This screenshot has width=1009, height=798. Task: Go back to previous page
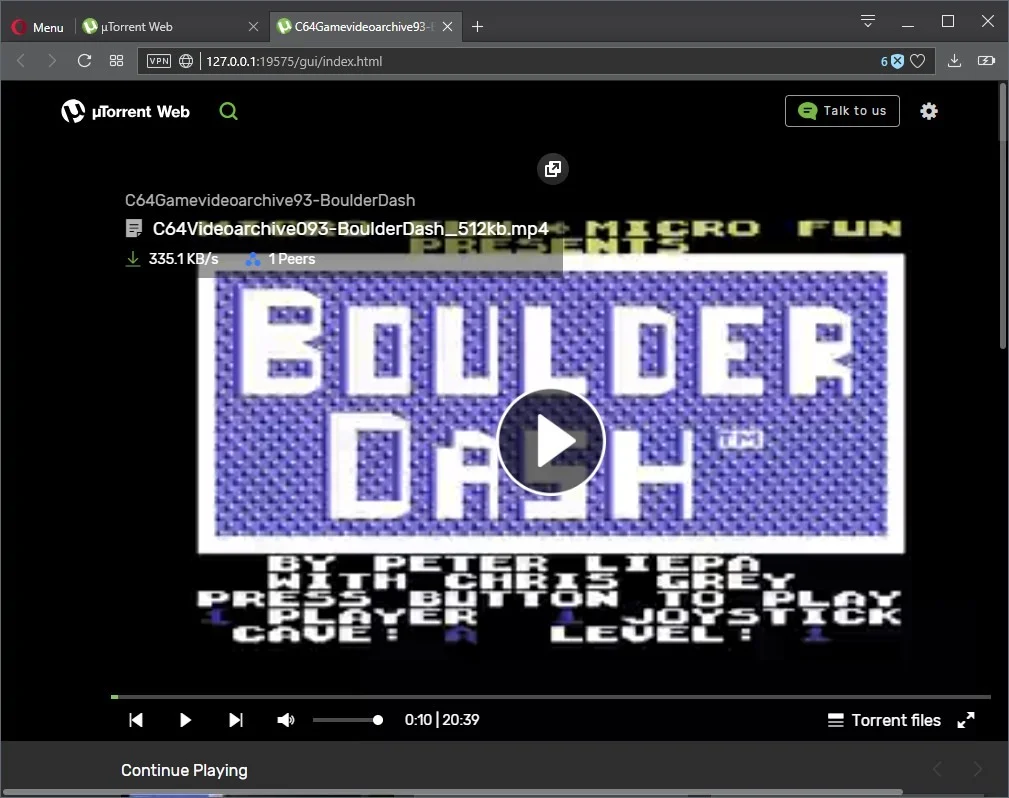pos(21,61)
